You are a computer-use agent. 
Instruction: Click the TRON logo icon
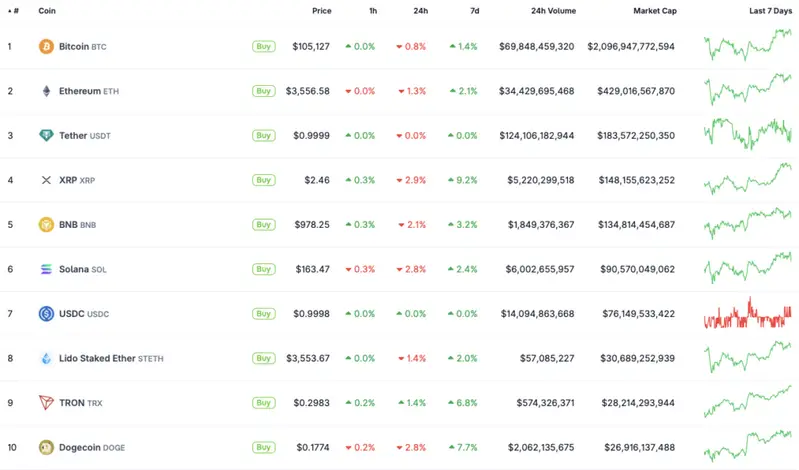point(45,403)
